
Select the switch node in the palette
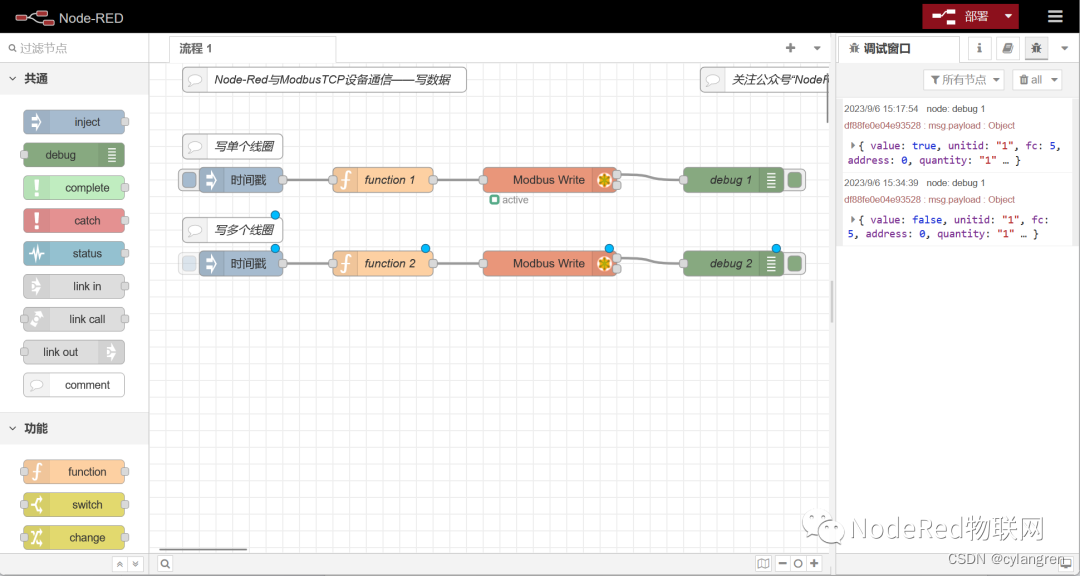tap(73, 504)
